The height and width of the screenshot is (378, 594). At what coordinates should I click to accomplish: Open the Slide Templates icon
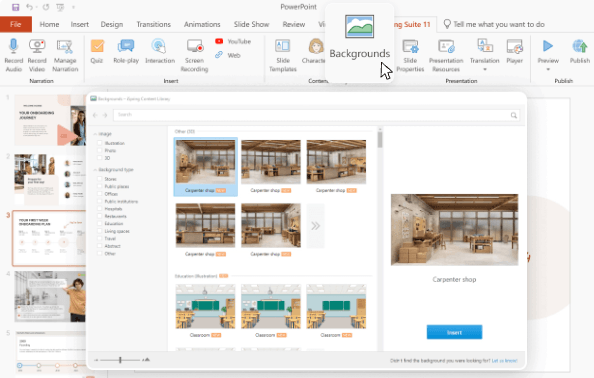tap(283, 46)
